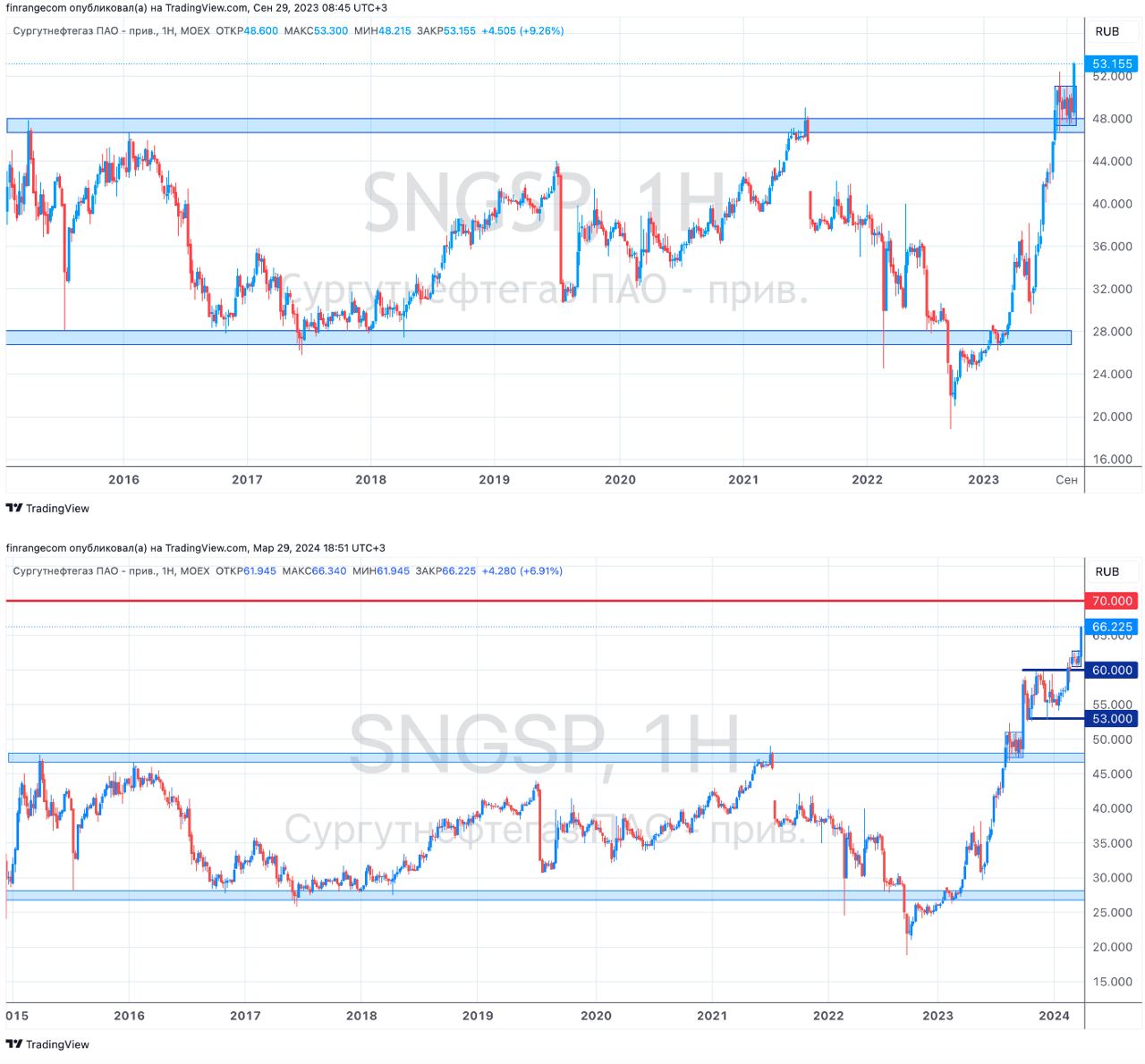Open the RUB currency label on the upper chart
This screenshot has width=1145, height=1064.
pos(1107,31)
